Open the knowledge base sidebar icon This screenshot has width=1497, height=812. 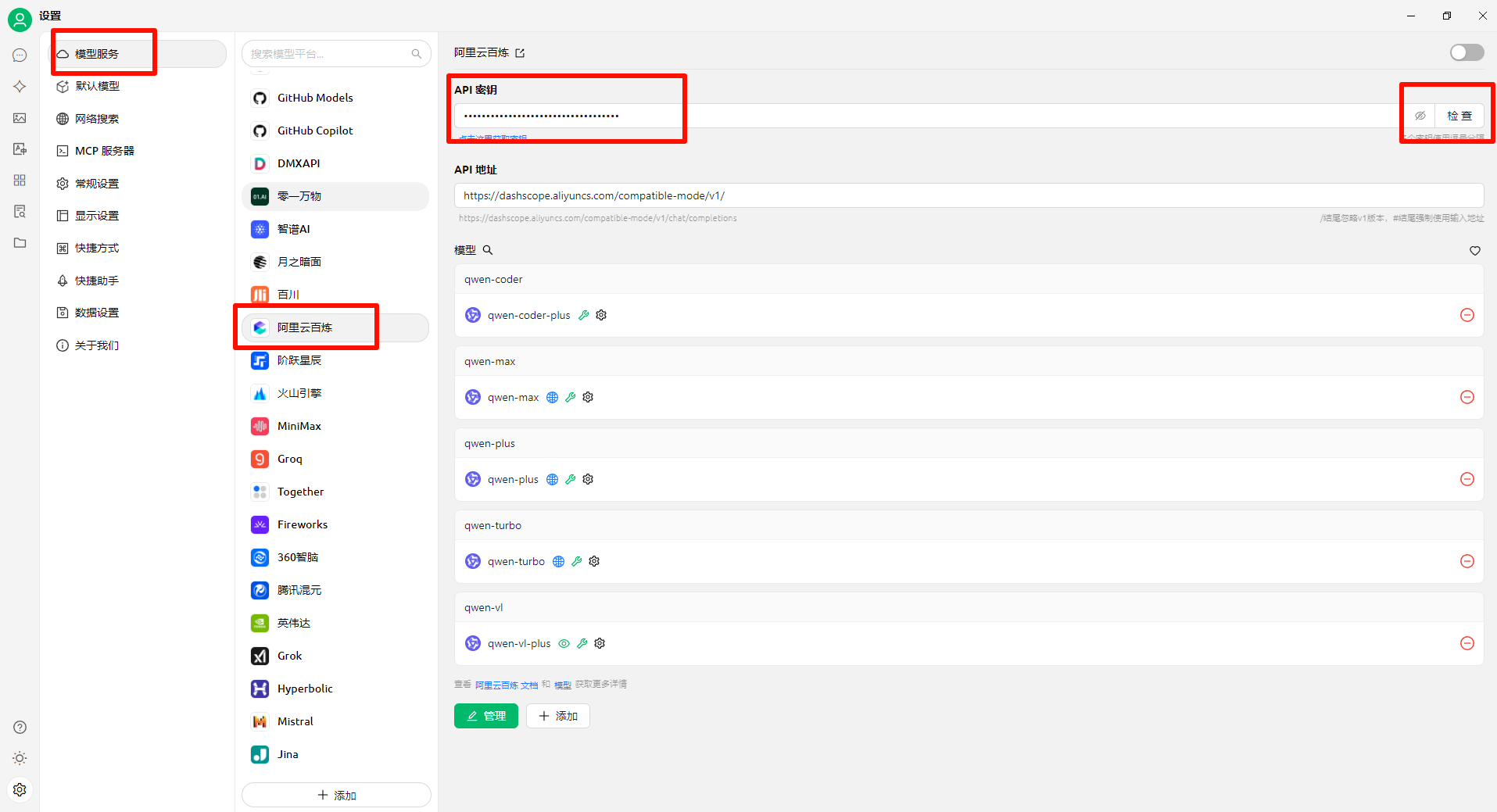[20, 212]
